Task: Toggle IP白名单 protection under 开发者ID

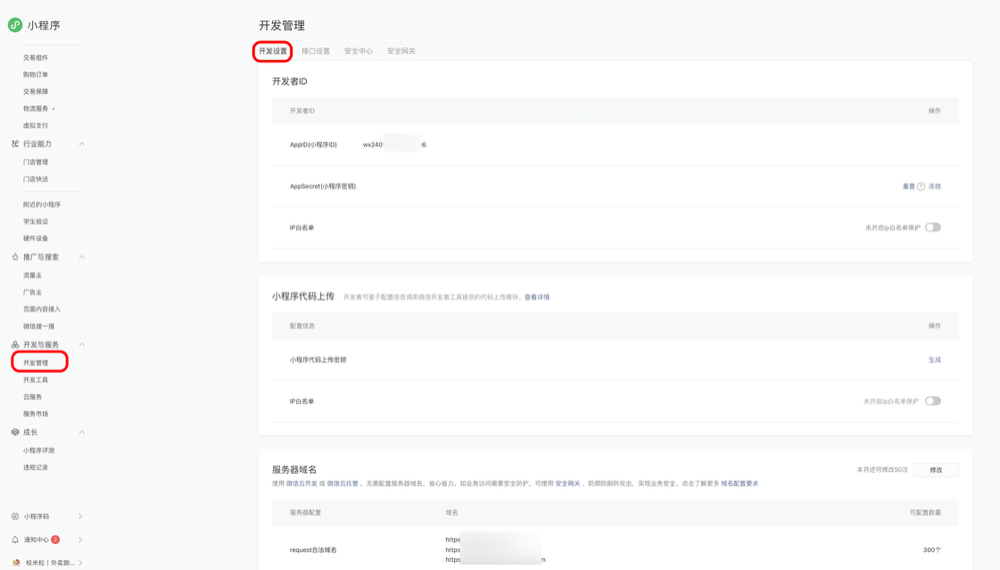Action: 932,227
